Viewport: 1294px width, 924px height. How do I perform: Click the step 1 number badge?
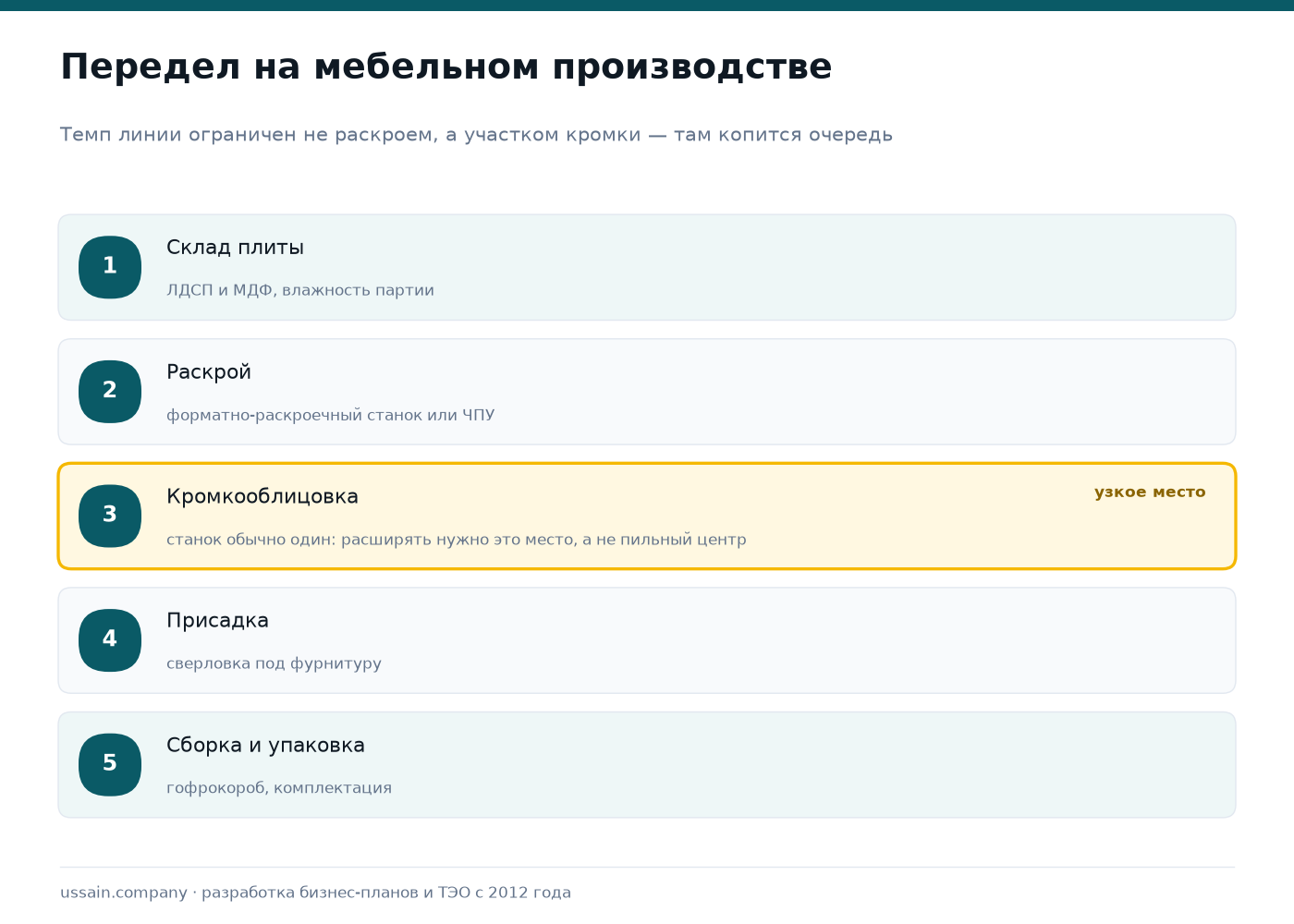click(x=110, y=267)
